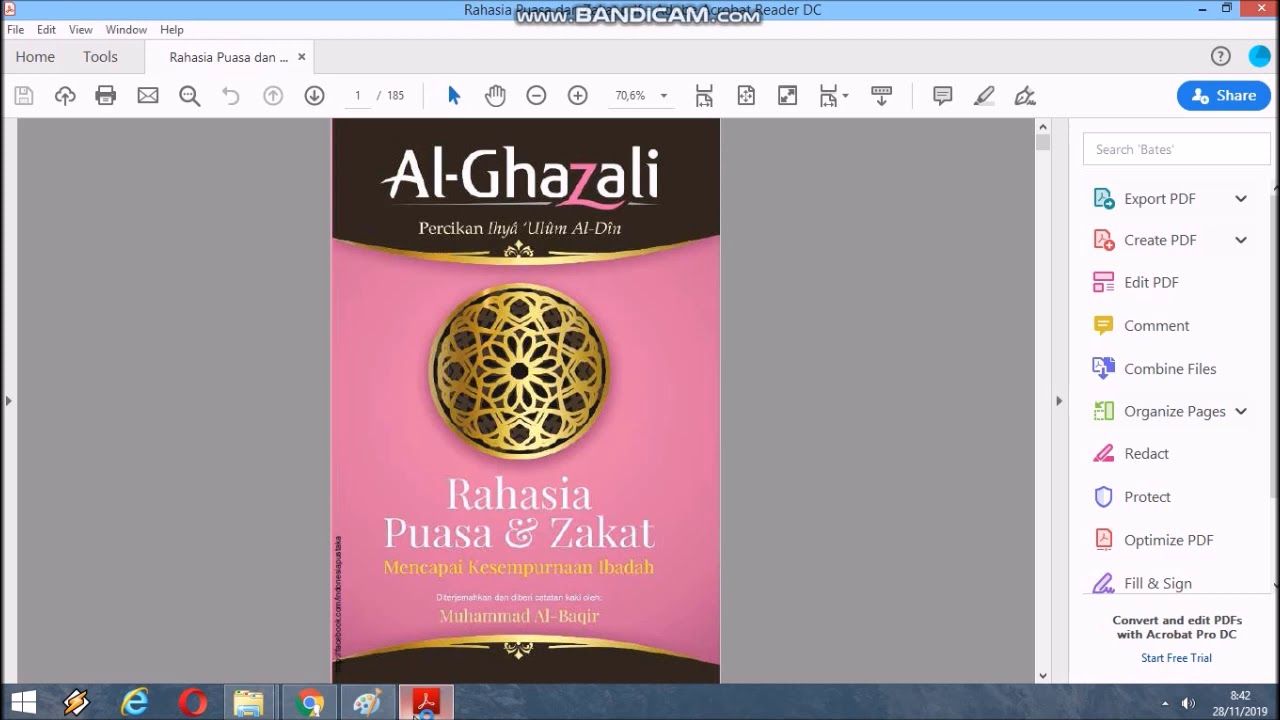This screenshot has height=720, width=1280.
Task: Go to previous page arrow icon
Action: pos(273,96)
